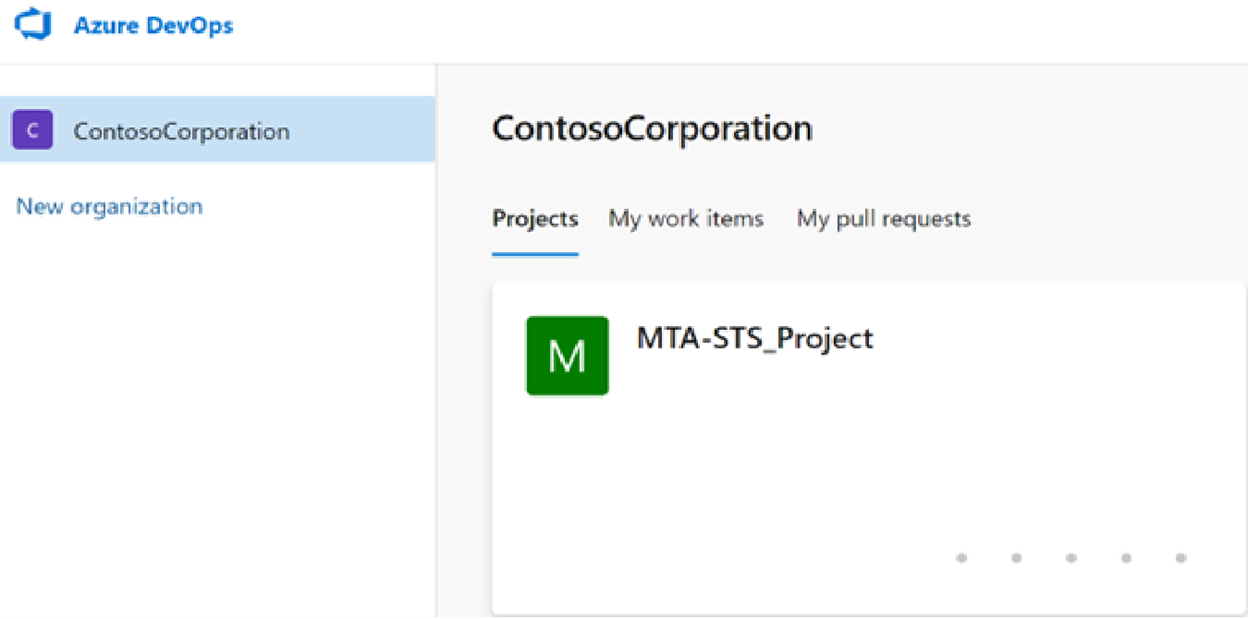Go to the My pull requests tab

883,218
